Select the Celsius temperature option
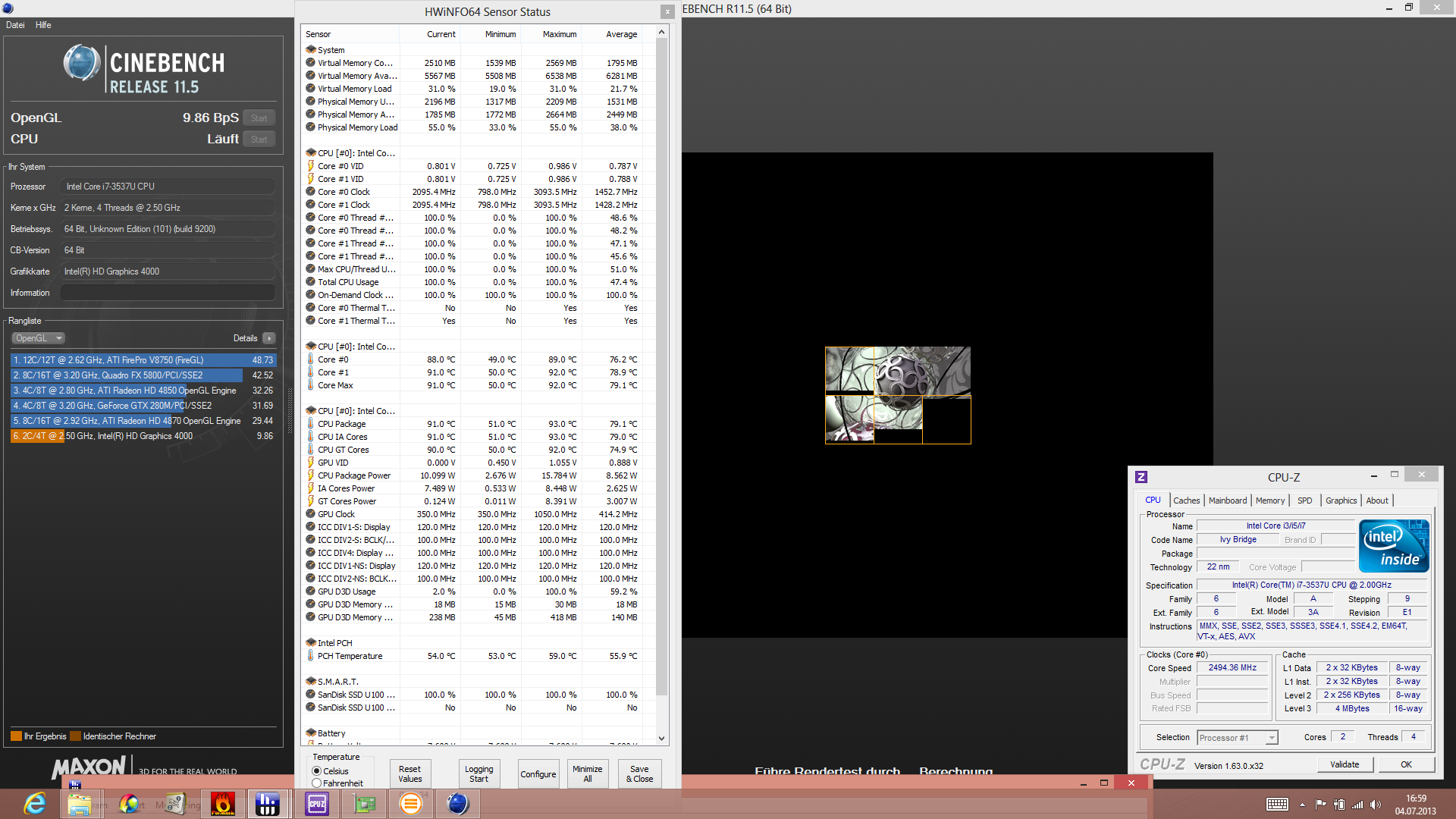Viewport: 1456px width, 819px height. 317,770
